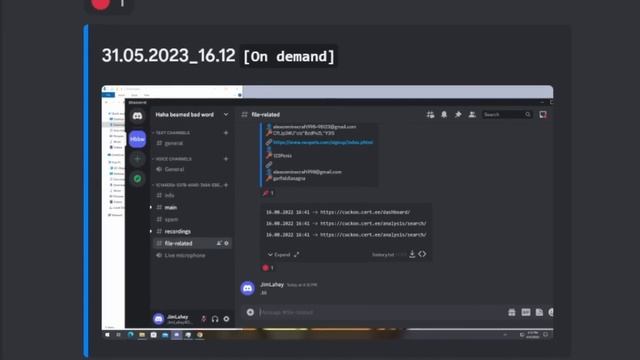Open the inbox icon beside search
This screenshot has width=640, height=360.
pyautogui.click(x=543, y=115)
